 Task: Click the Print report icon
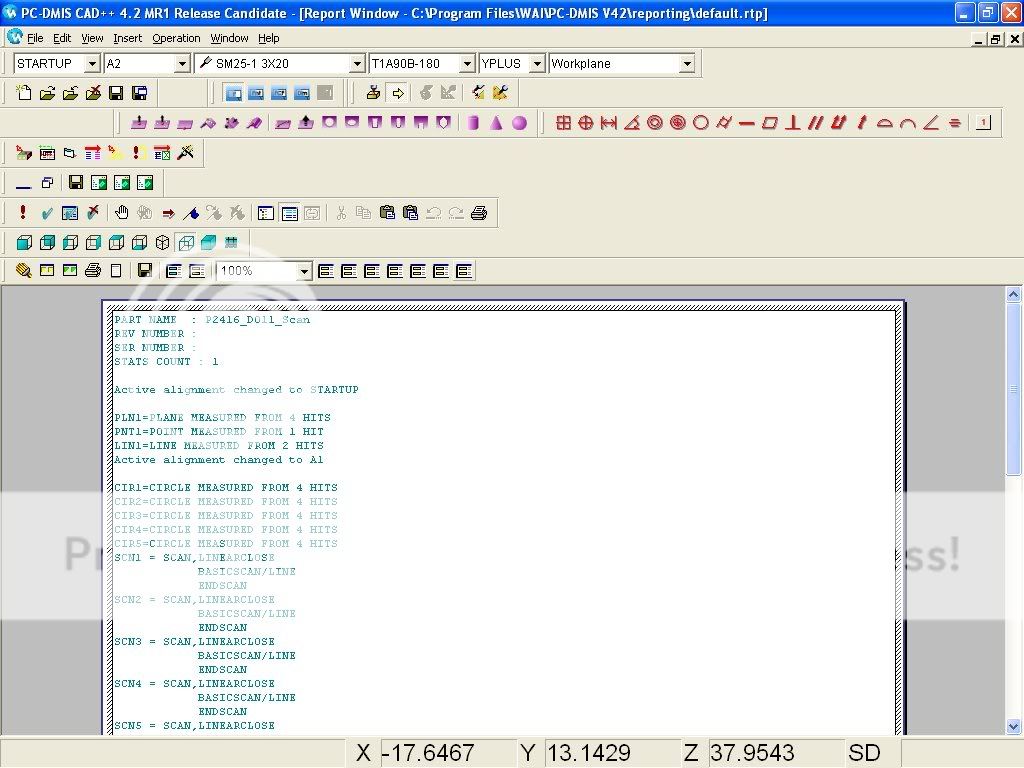pos(93,270)
